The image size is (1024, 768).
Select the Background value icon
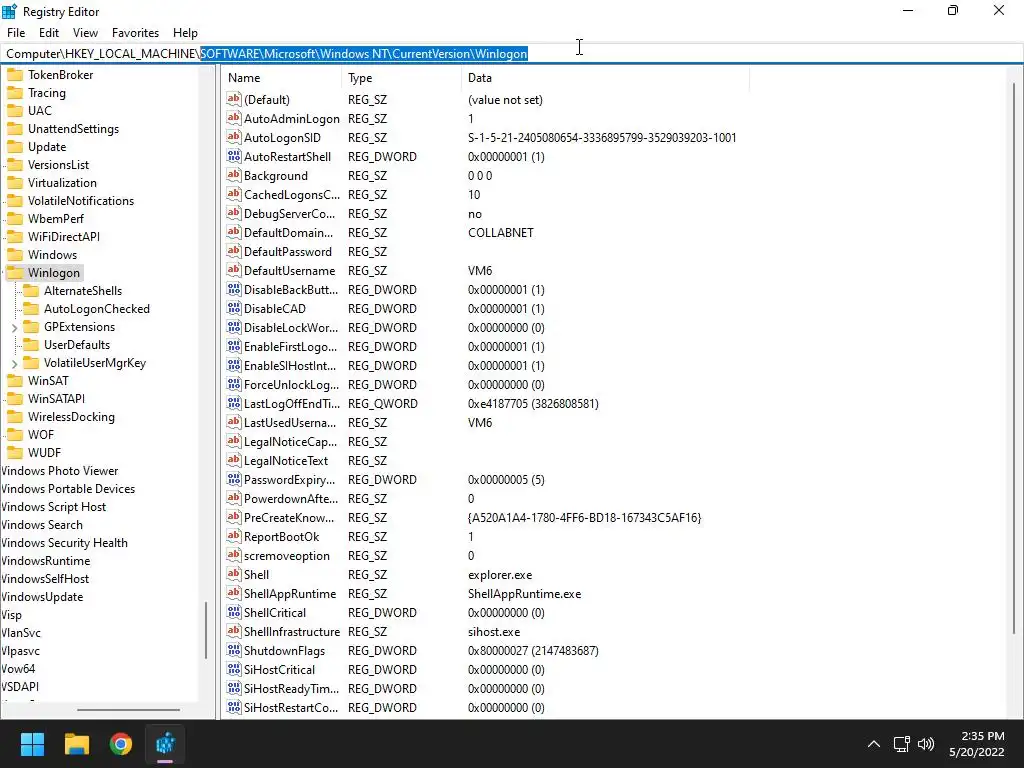233,175
